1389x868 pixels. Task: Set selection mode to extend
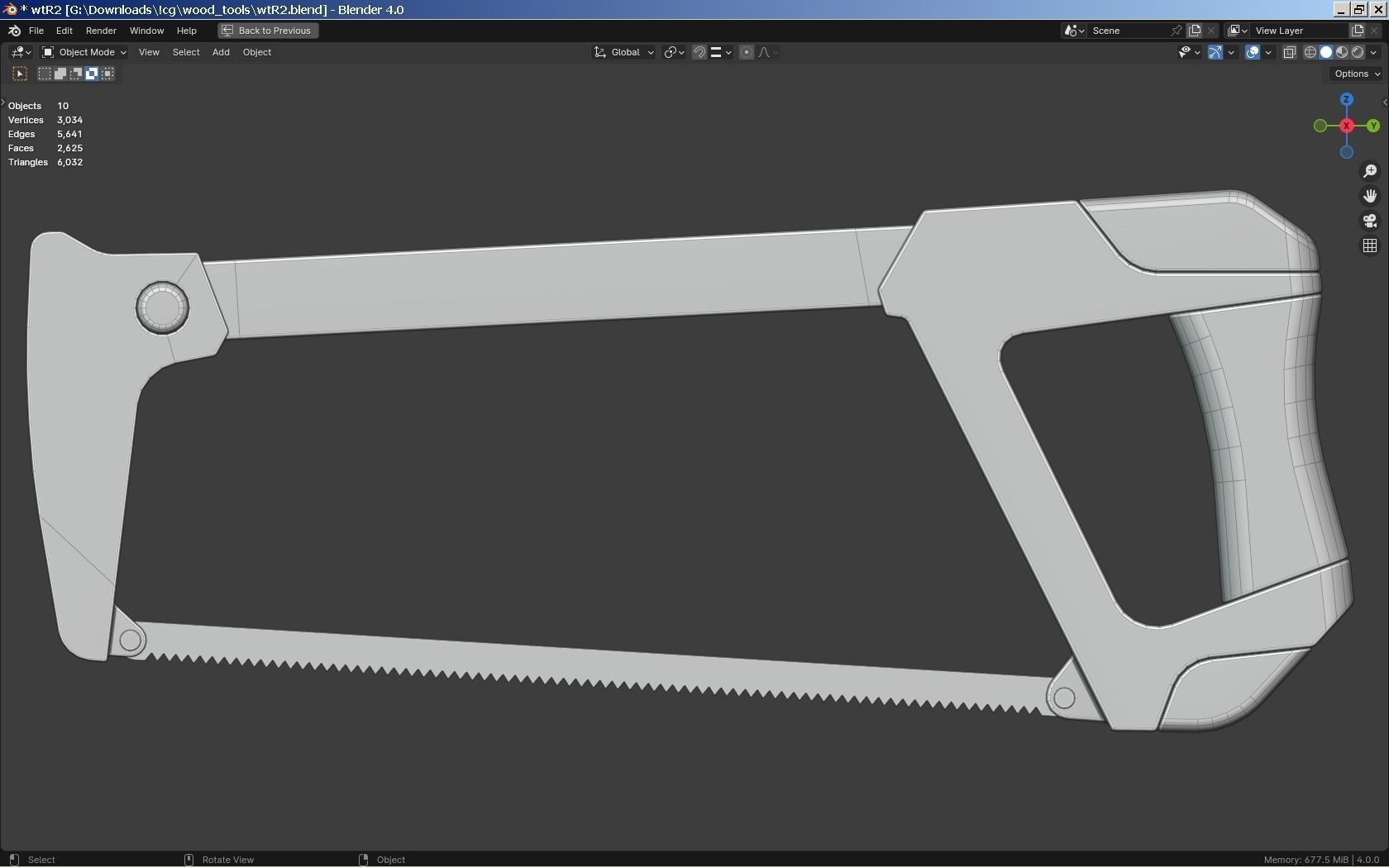coord(60,74)
